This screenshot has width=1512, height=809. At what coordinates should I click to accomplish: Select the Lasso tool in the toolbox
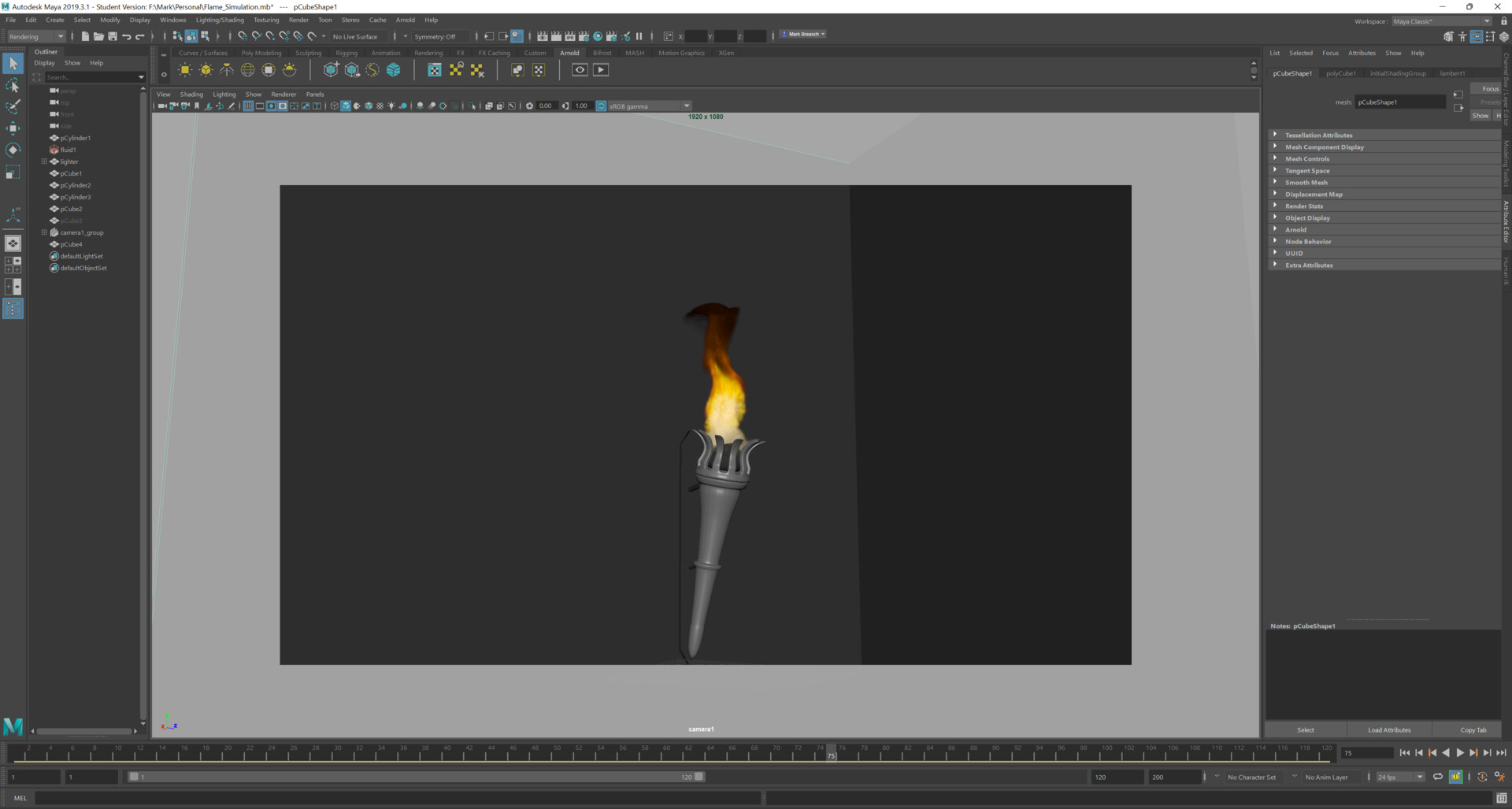(x=13, y=85)
